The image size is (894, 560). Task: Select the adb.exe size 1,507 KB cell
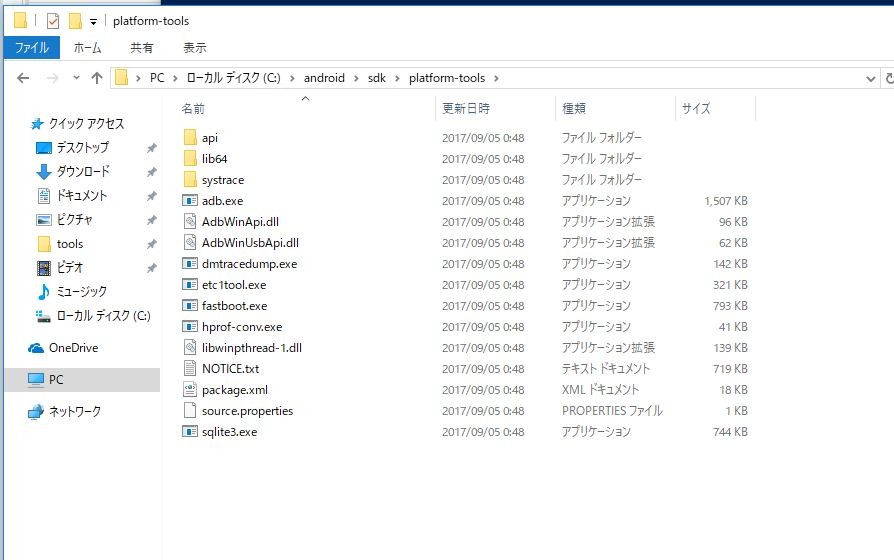[725, 201]
